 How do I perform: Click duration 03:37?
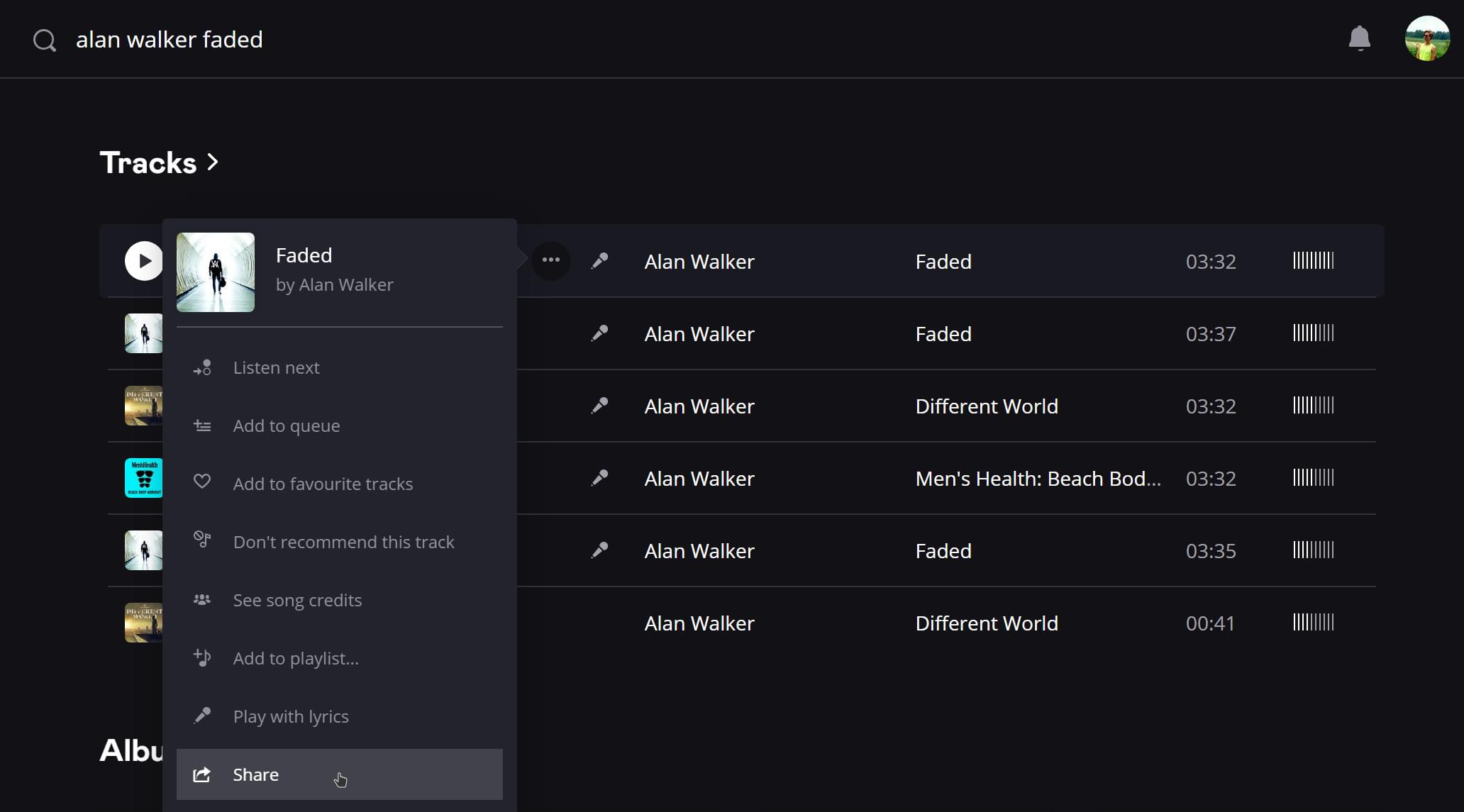1211,334
